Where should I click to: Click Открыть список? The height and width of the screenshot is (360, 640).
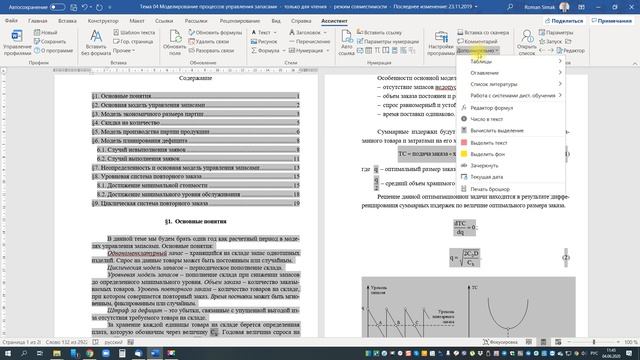click(527, 42)
